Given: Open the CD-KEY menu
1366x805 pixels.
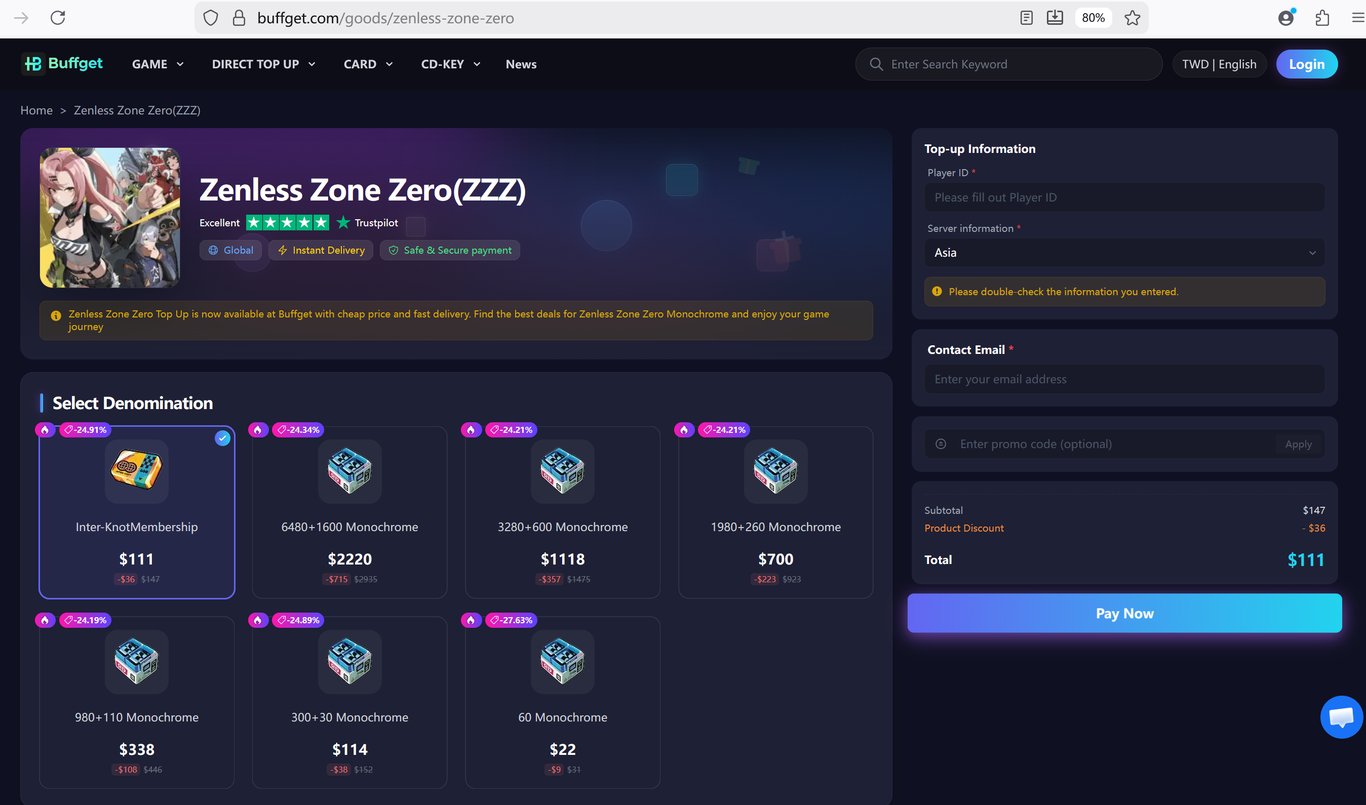Looking at the screenshot, I should pyautogui.click(x=451, y=64).
